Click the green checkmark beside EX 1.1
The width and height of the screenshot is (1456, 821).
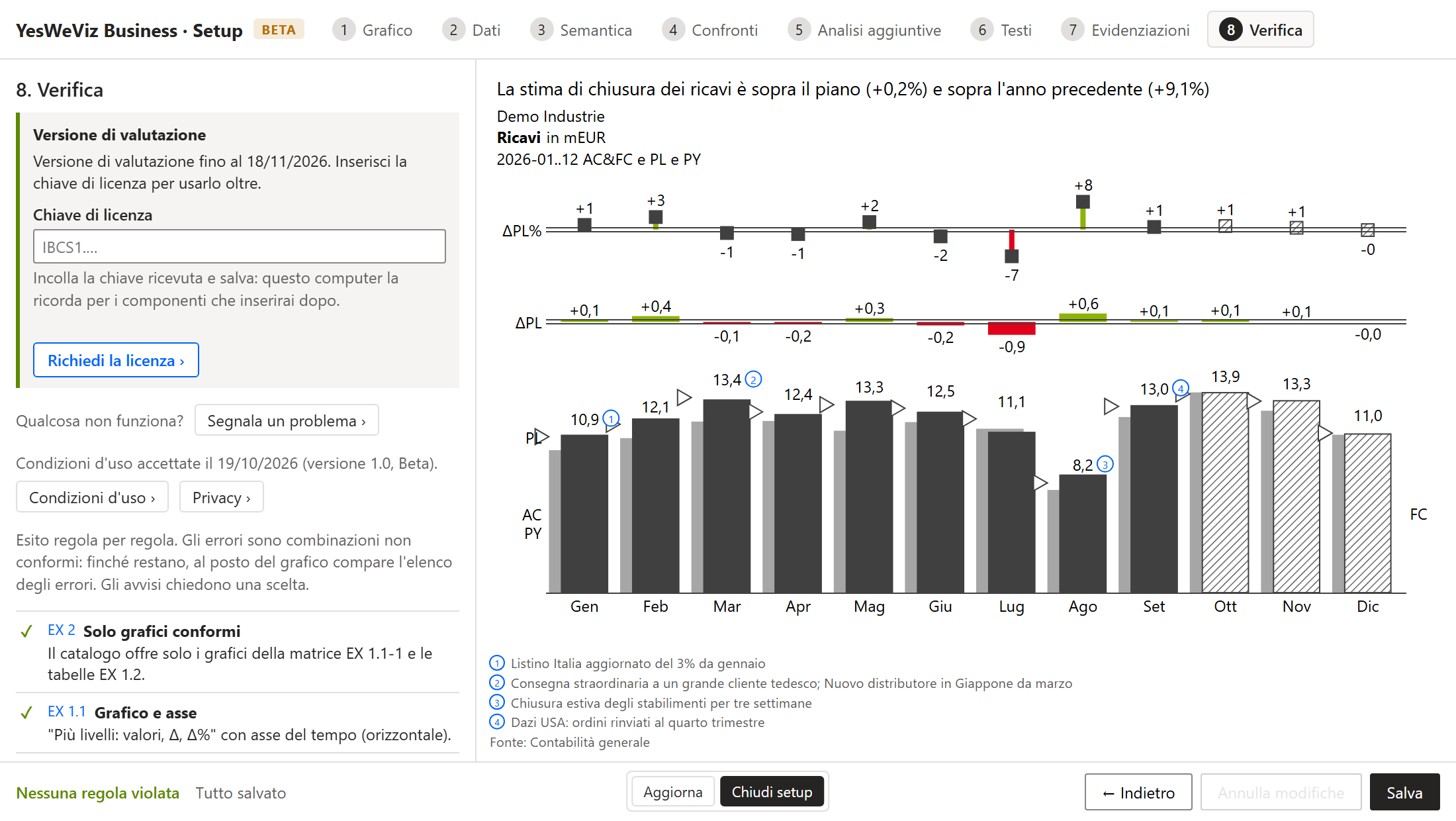point(26,713)
